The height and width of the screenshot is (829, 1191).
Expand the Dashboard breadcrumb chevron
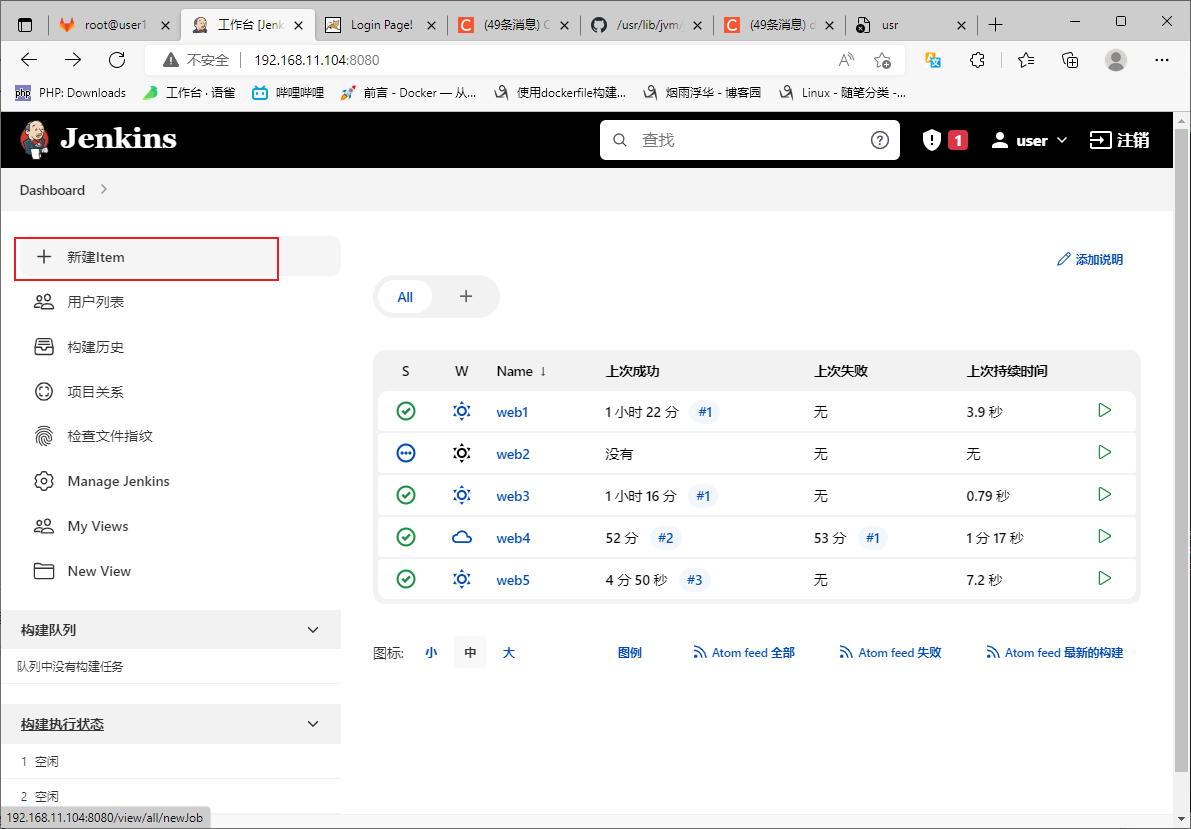point(104,189)
